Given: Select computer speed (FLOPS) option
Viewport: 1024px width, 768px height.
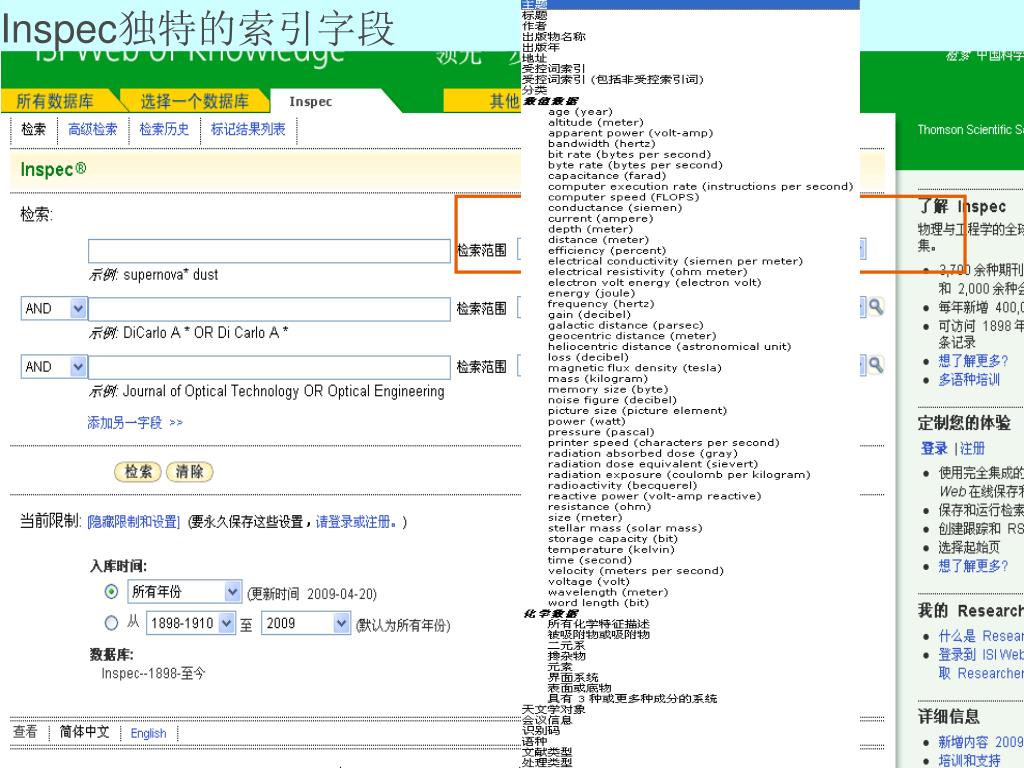Looking at the screenshot, I should [624, 197].
